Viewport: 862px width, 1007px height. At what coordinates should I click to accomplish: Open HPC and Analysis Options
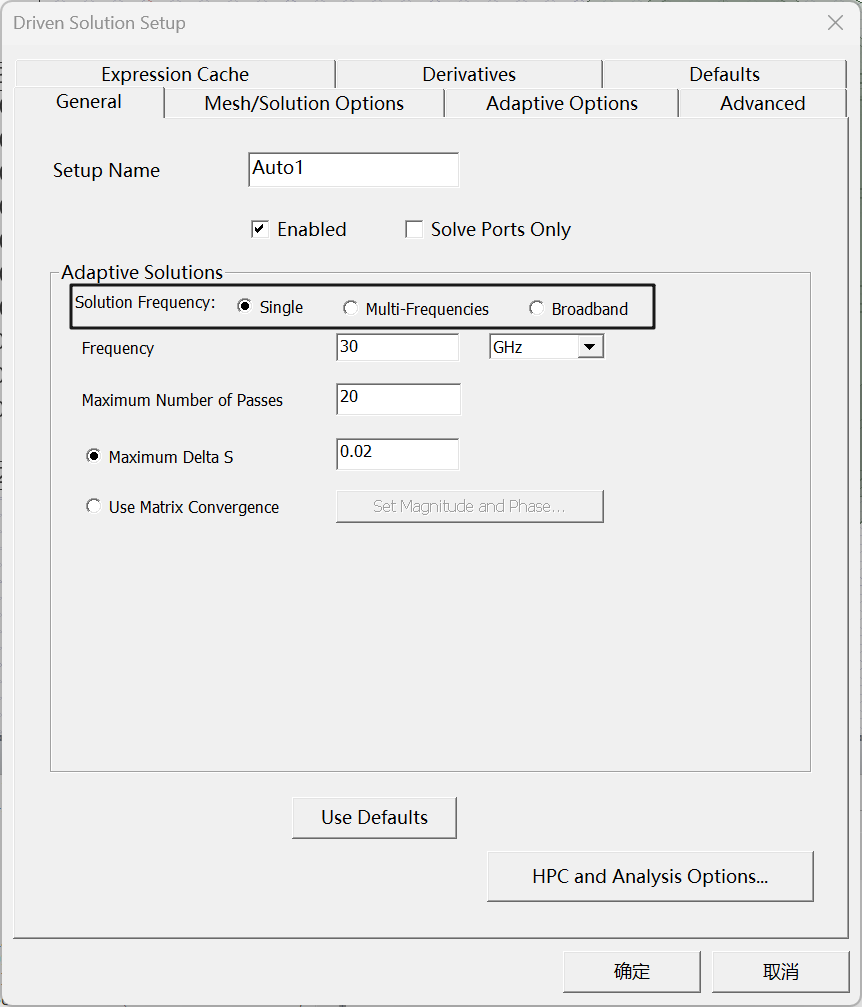(x=650, y=877)
